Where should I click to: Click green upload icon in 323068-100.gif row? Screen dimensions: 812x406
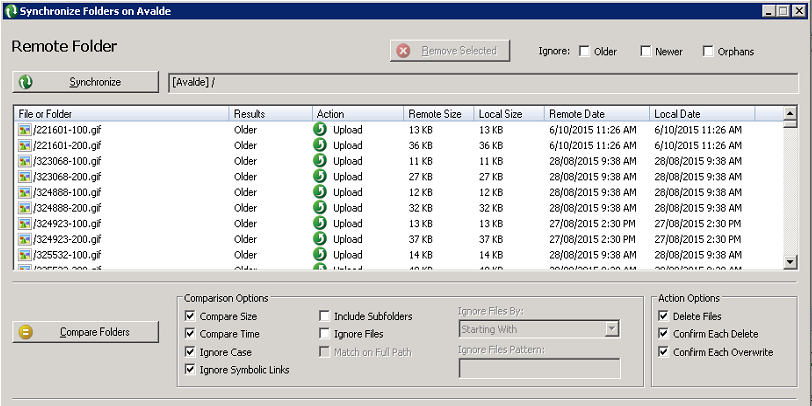(x=320, y=161)
